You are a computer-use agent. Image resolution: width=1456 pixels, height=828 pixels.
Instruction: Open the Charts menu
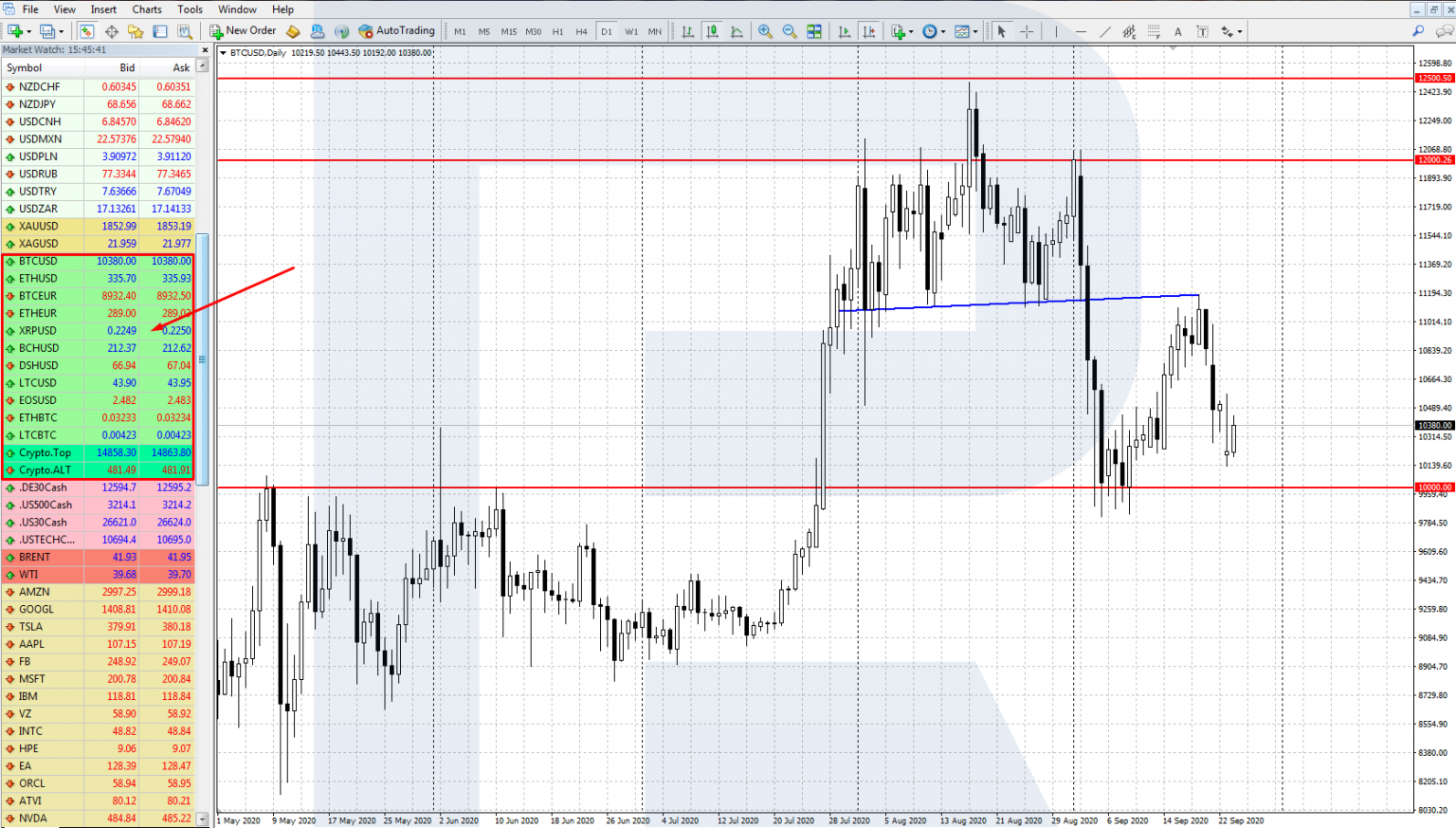147,9
